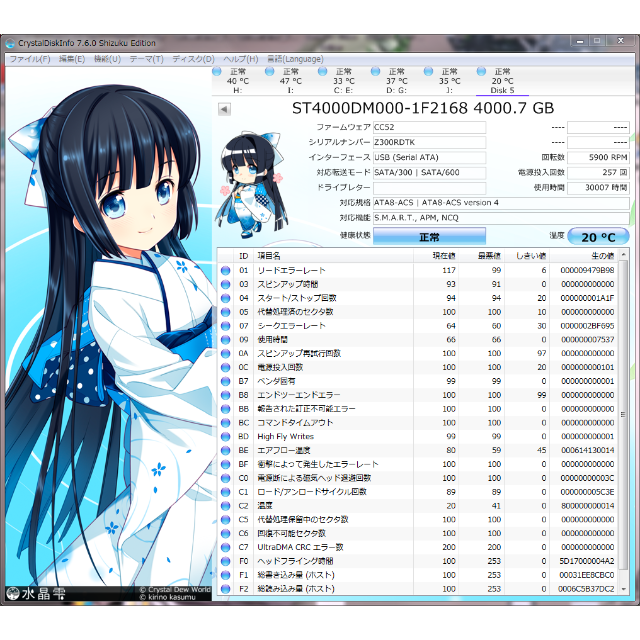Click the SMART list scrollbar thumb
This screenshot has width=640, height=640.
[x=623, y=415]
